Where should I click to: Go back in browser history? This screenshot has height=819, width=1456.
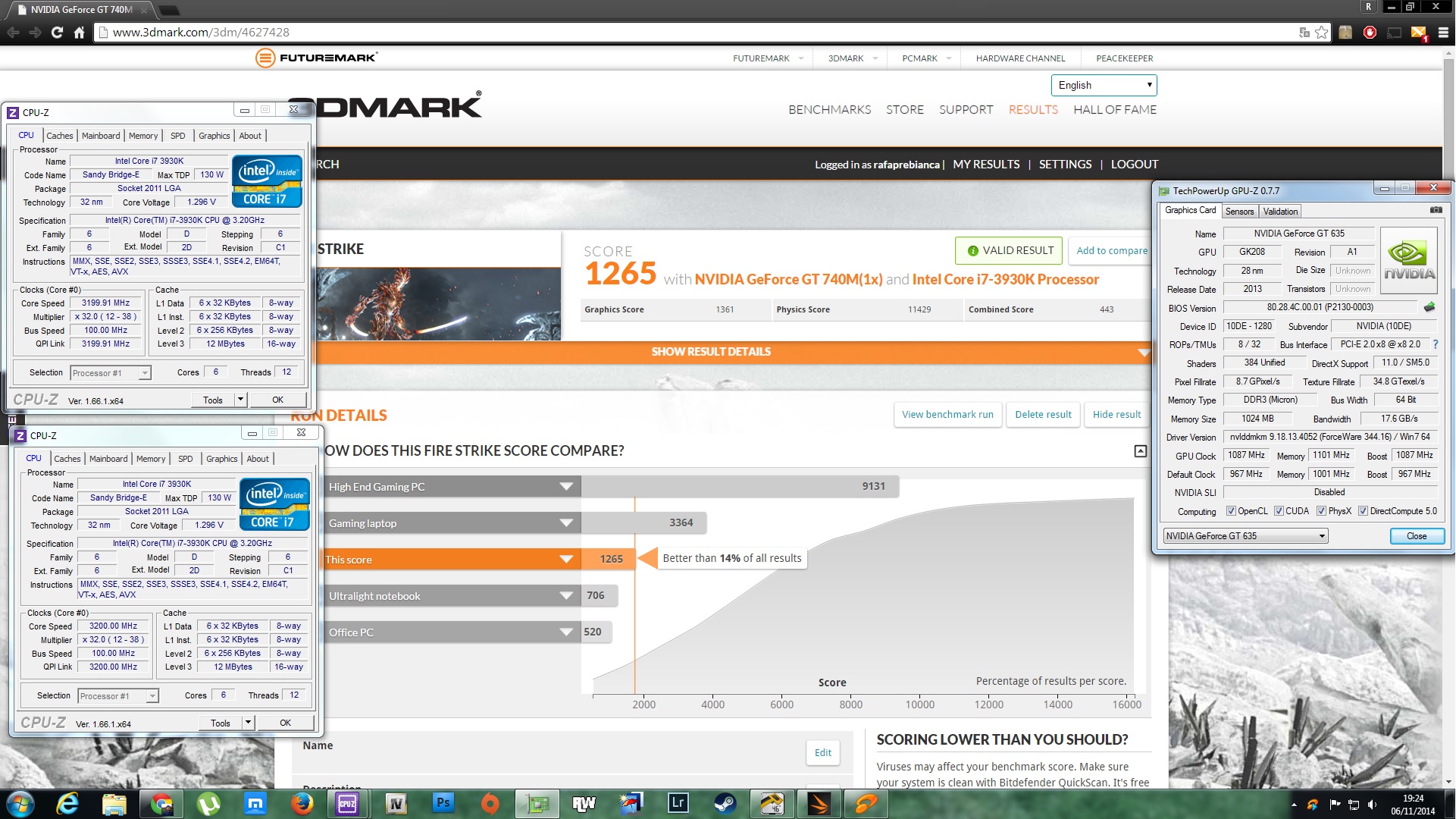tap(13, 32)
